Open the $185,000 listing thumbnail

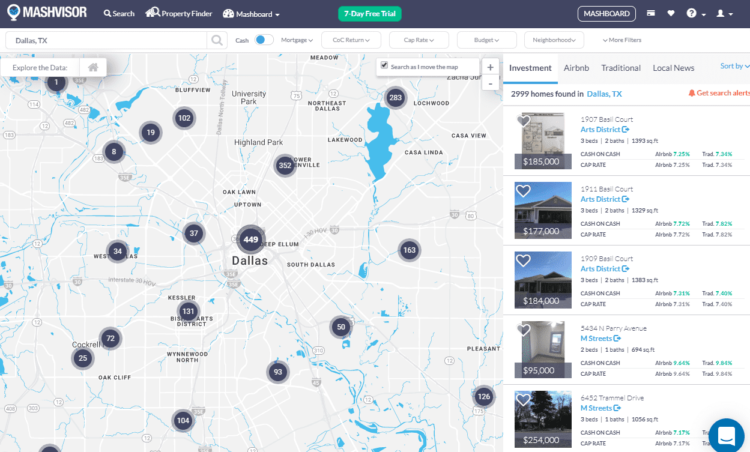tap(543, 141)
